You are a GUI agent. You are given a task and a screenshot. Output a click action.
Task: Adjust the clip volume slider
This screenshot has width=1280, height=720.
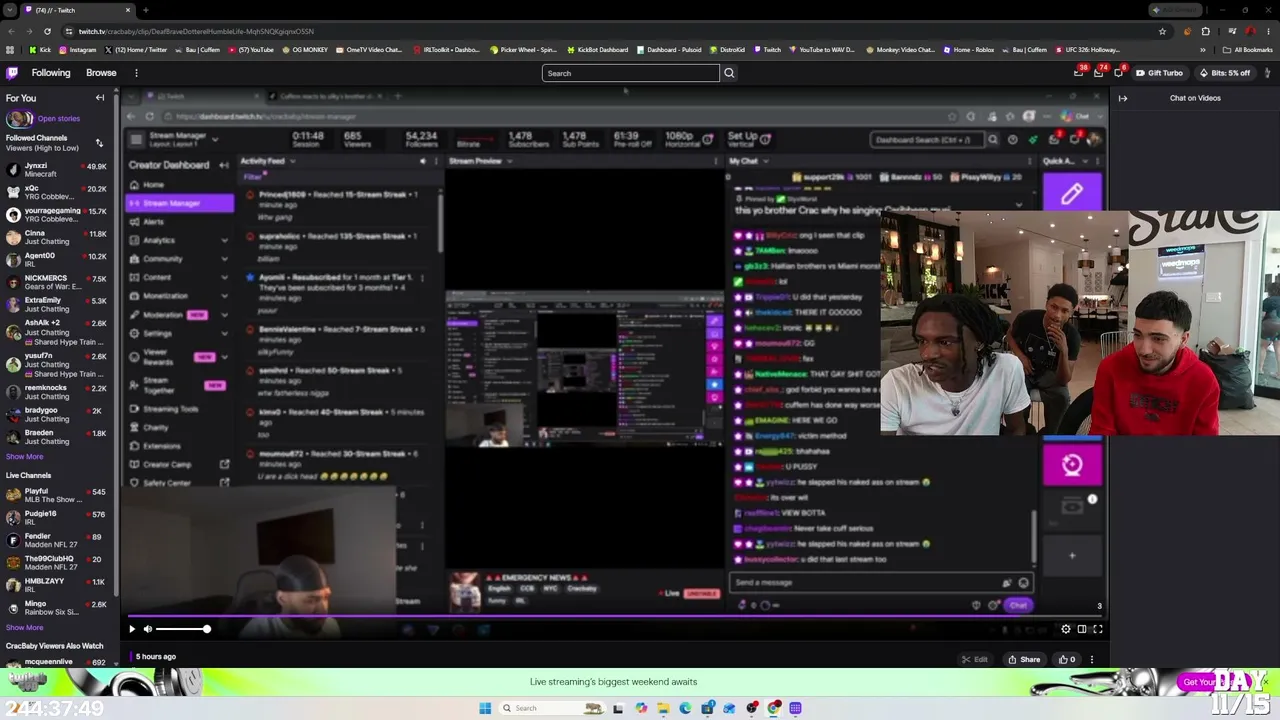tap(182, 629)
